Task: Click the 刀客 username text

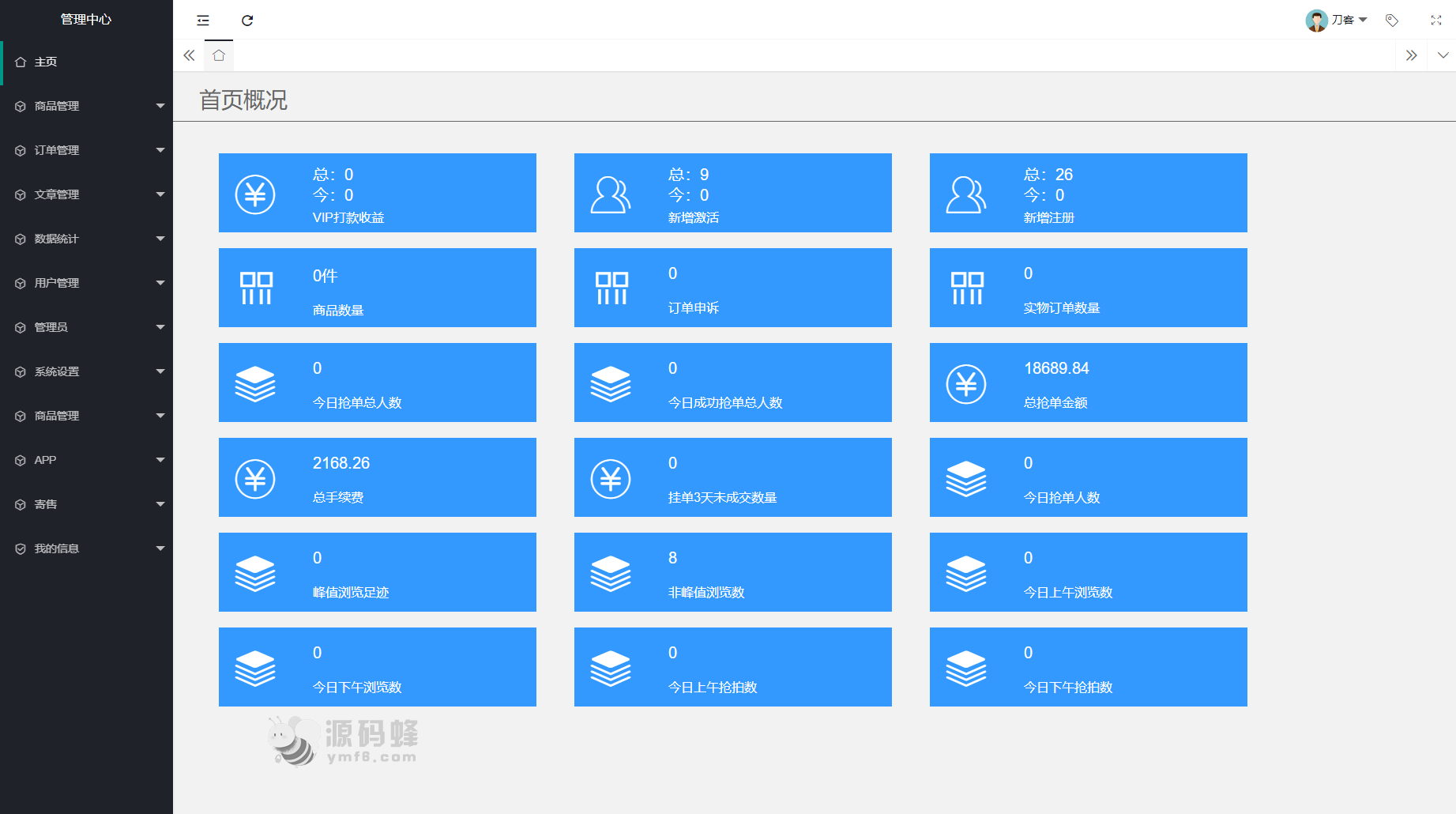Action: pos(1343,20)
